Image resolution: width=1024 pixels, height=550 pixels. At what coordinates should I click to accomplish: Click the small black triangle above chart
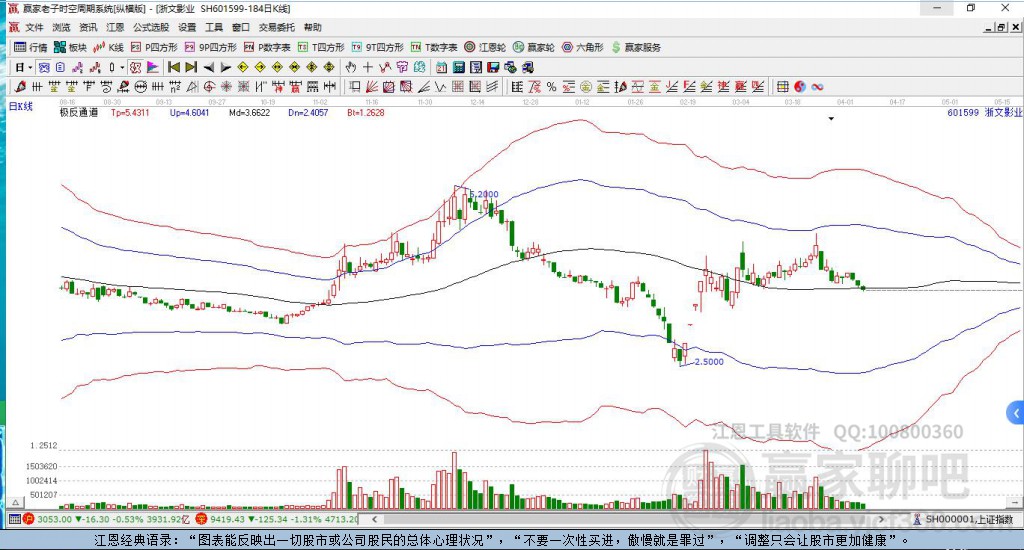[831, 119]
